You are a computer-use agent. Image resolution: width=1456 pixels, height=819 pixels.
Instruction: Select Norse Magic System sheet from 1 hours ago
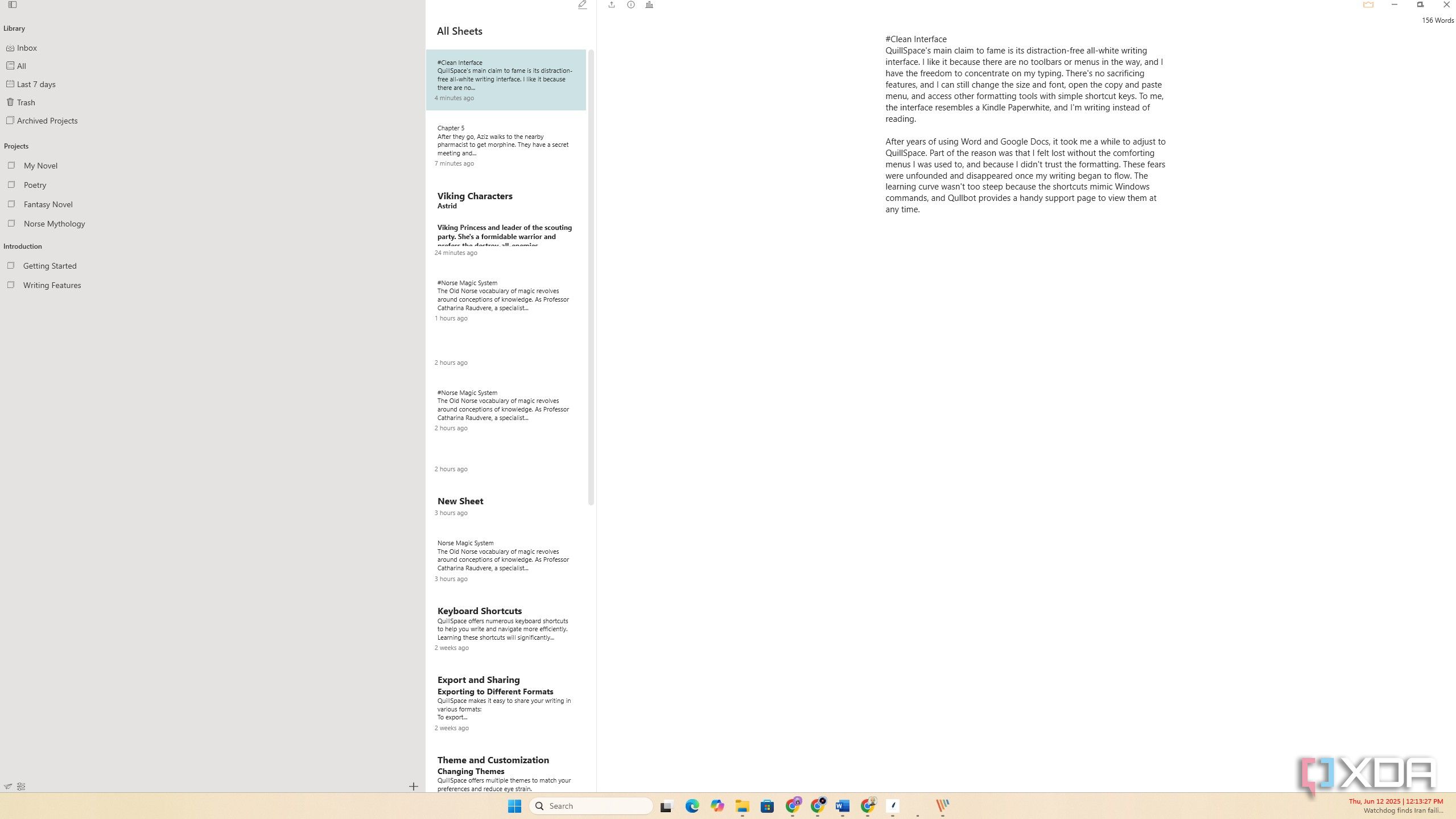(x=506, y=300)
